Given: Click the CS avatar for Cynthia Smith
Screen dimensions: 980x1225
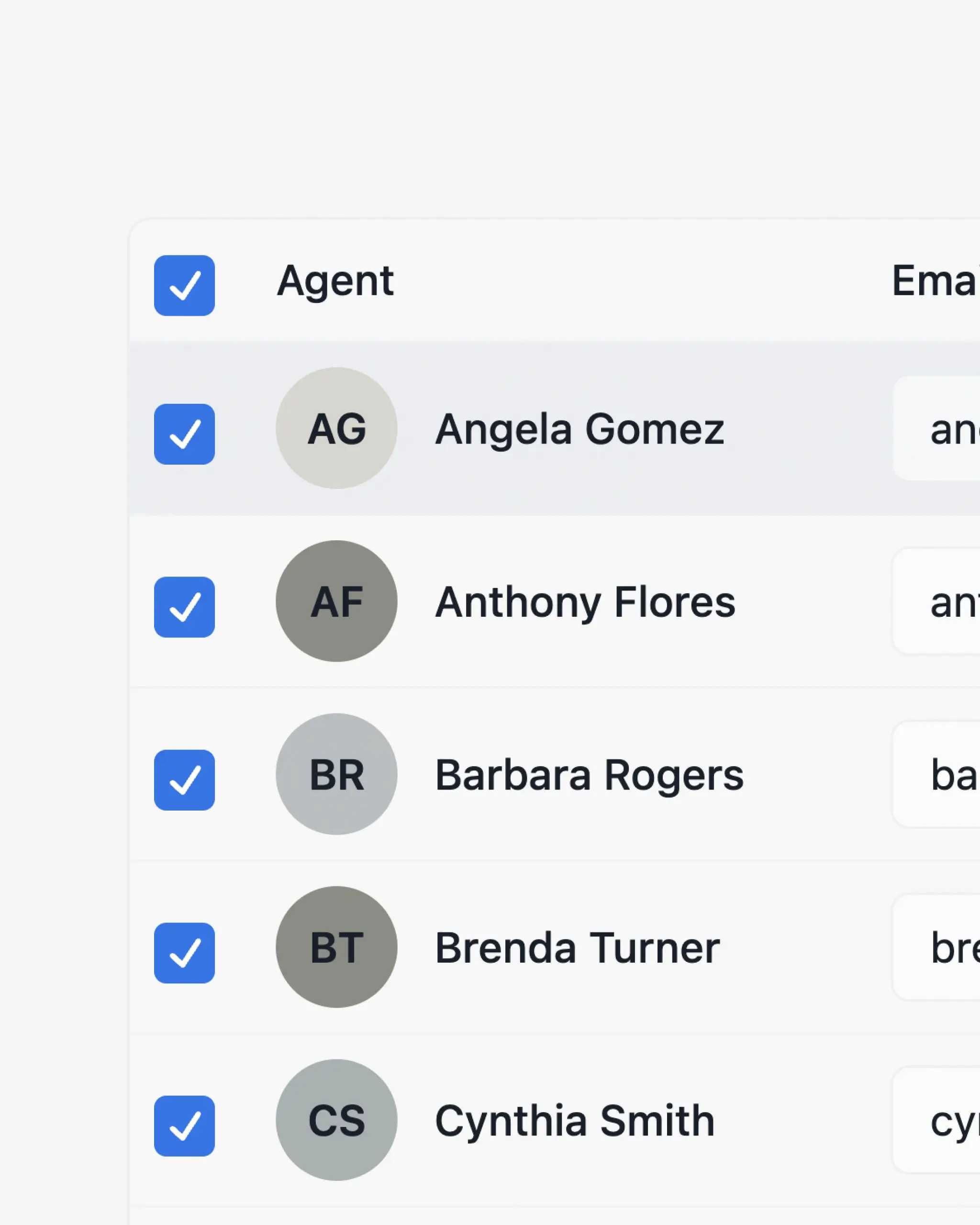Looking at the screenshot, I should [x=336, y=1120].
